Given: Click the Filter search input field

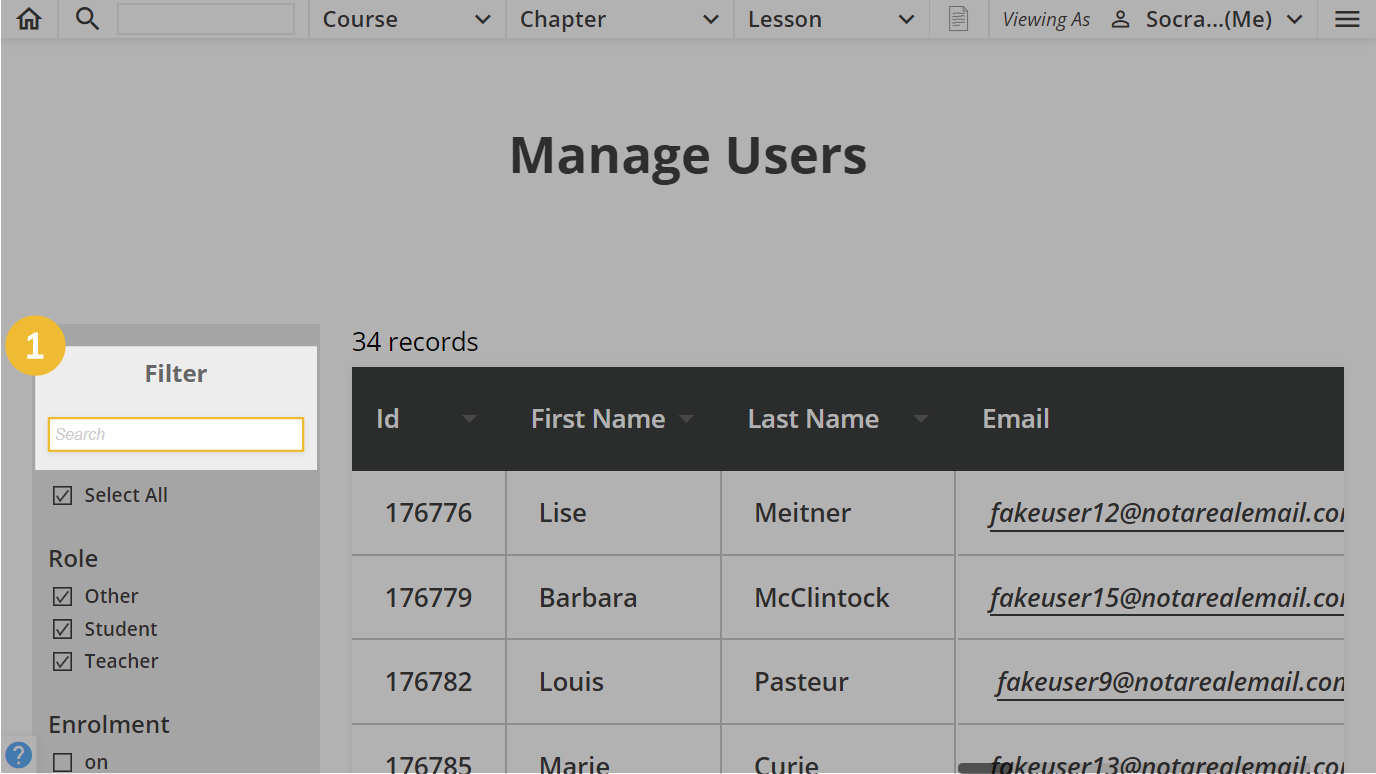Looking at the screenshot, I should point(176,434).
